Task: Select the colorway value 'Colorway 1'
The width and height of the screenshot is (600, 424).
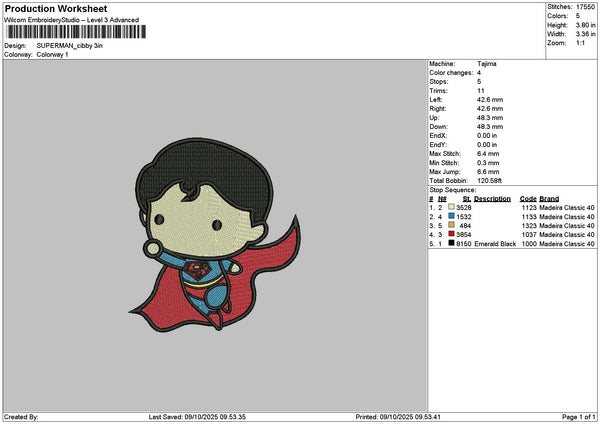Action: point(52,55)
